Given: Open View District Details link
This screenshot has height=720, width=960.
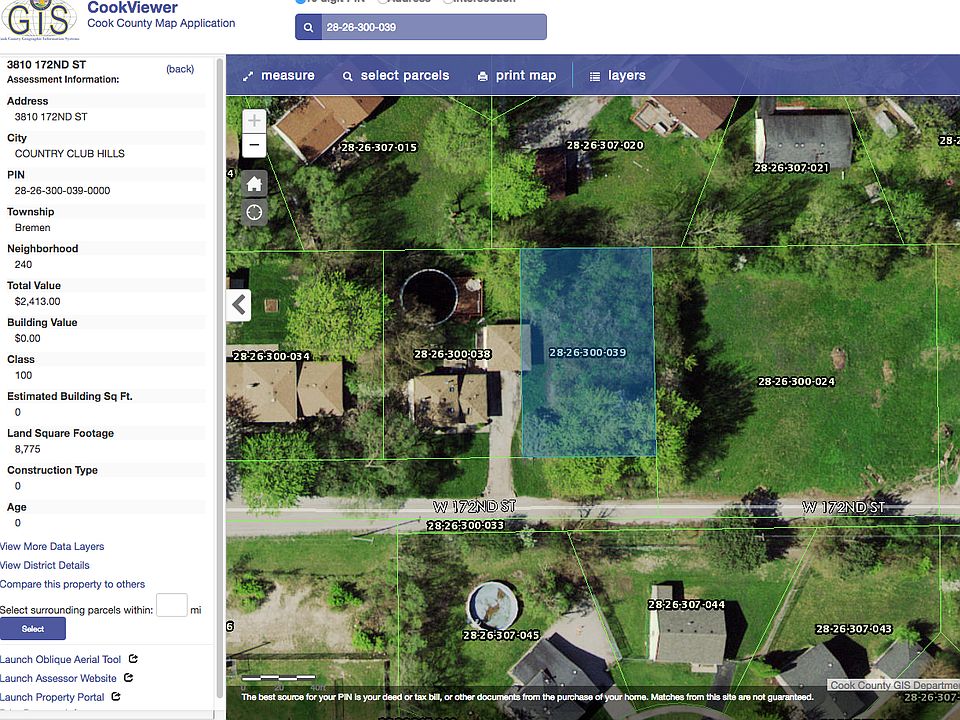Looking at the screenshot, I should tap(45, 565).
